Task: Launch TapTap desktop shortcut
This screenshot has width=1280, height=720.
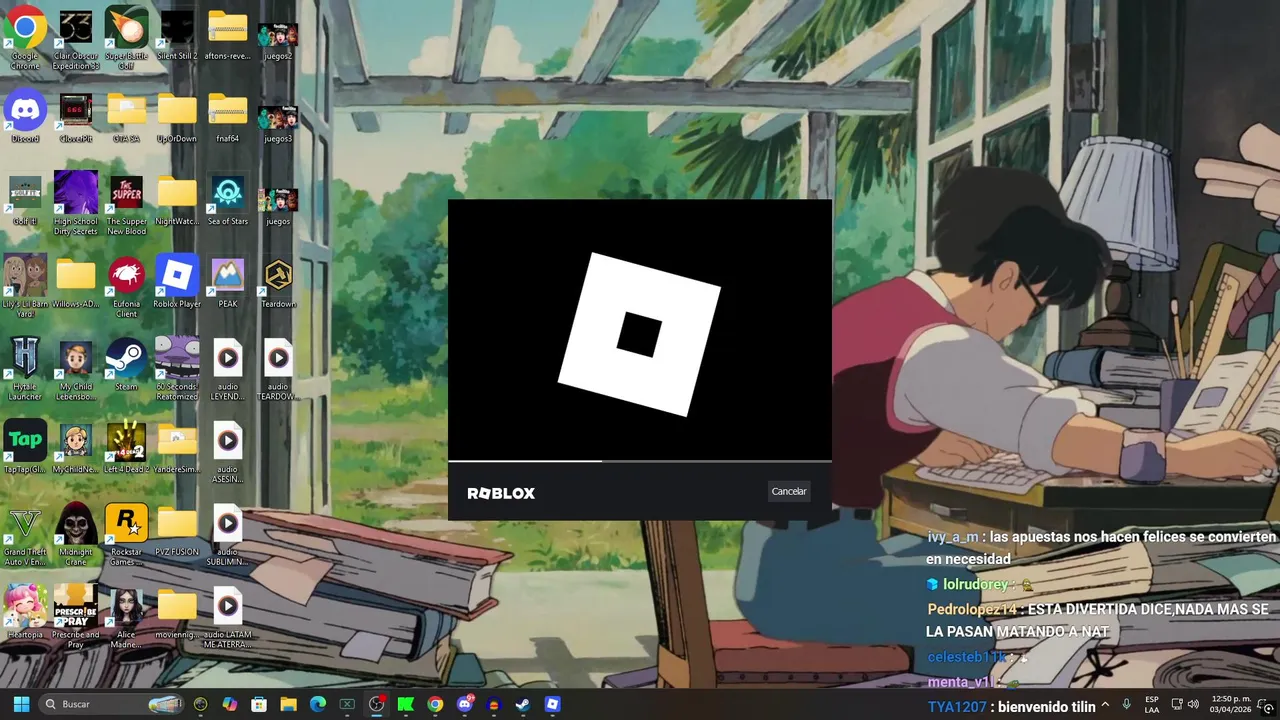Action: (25, 448)
